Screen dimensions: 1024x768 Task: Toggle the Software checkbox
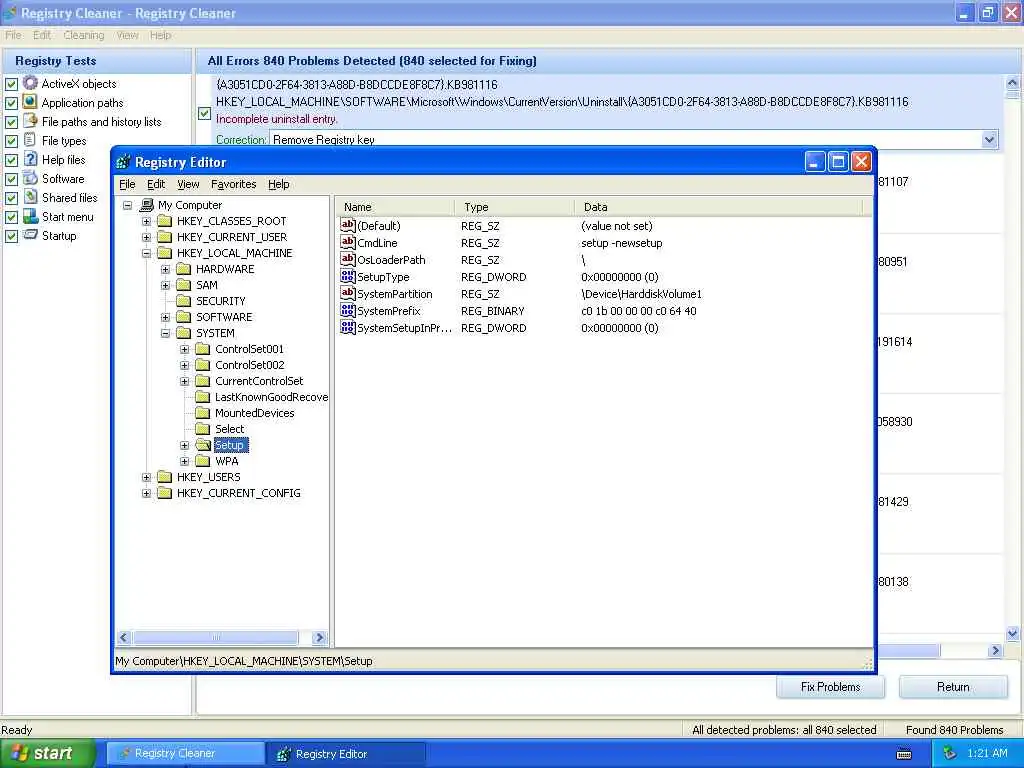[11, 178]
